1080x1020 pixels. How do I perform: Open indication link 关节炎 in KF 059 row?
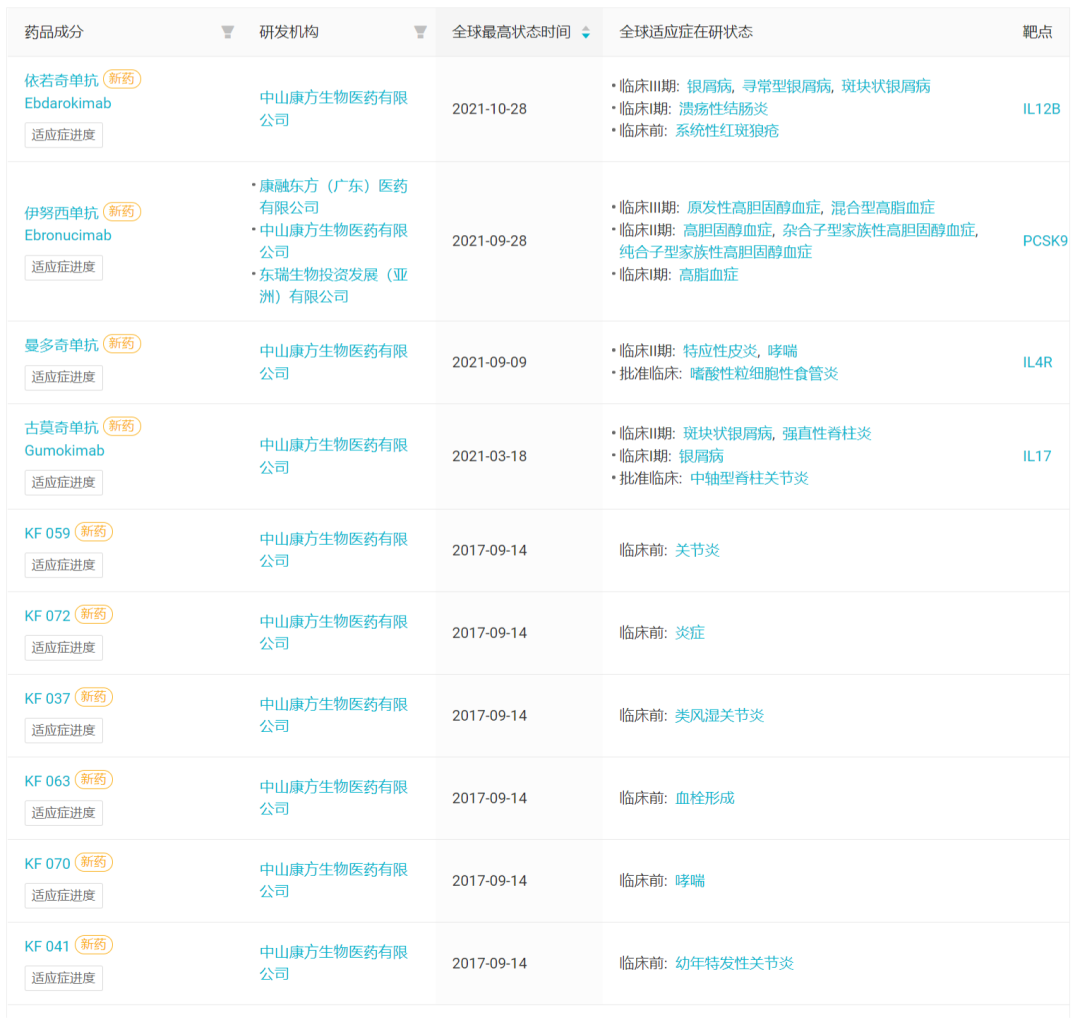(x=697, y=550)
